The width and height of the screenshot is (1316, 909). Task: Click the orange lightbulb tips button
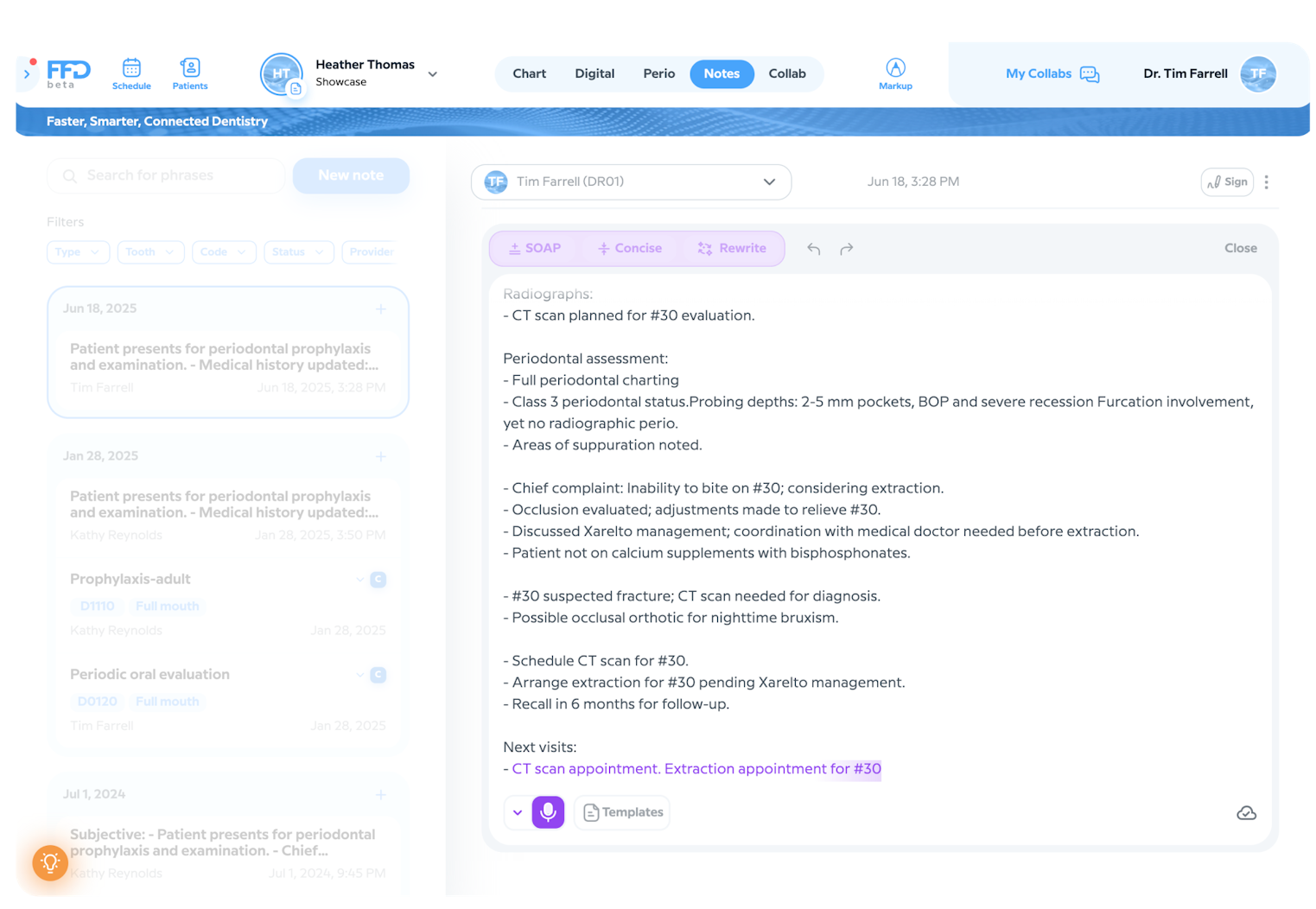pyautogui.click(x=50, y=862)
